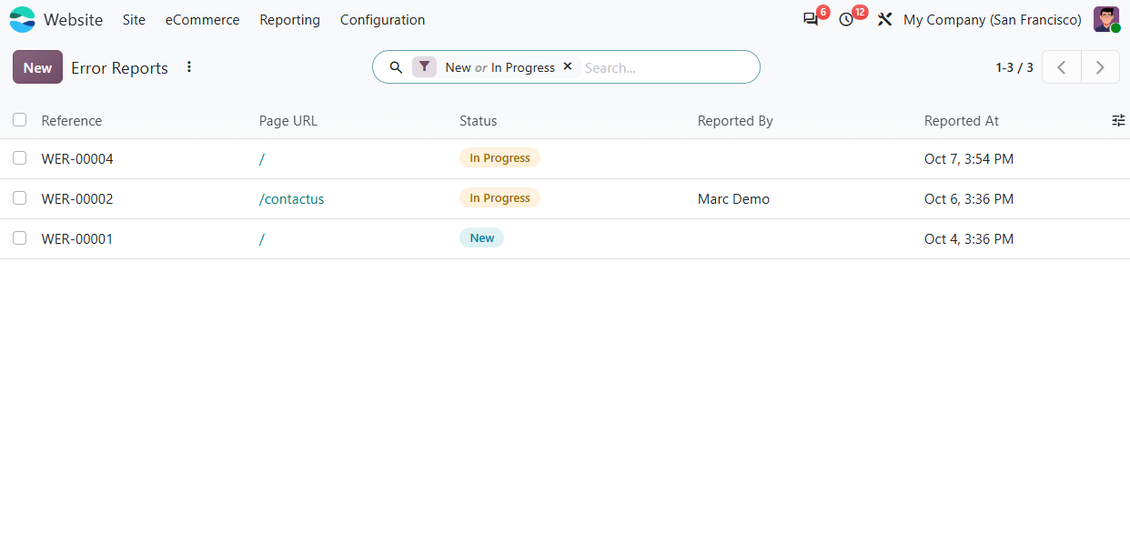Sort by the Reported At column header
Viewport: 1130px width, 535px height.
(961, 120)
